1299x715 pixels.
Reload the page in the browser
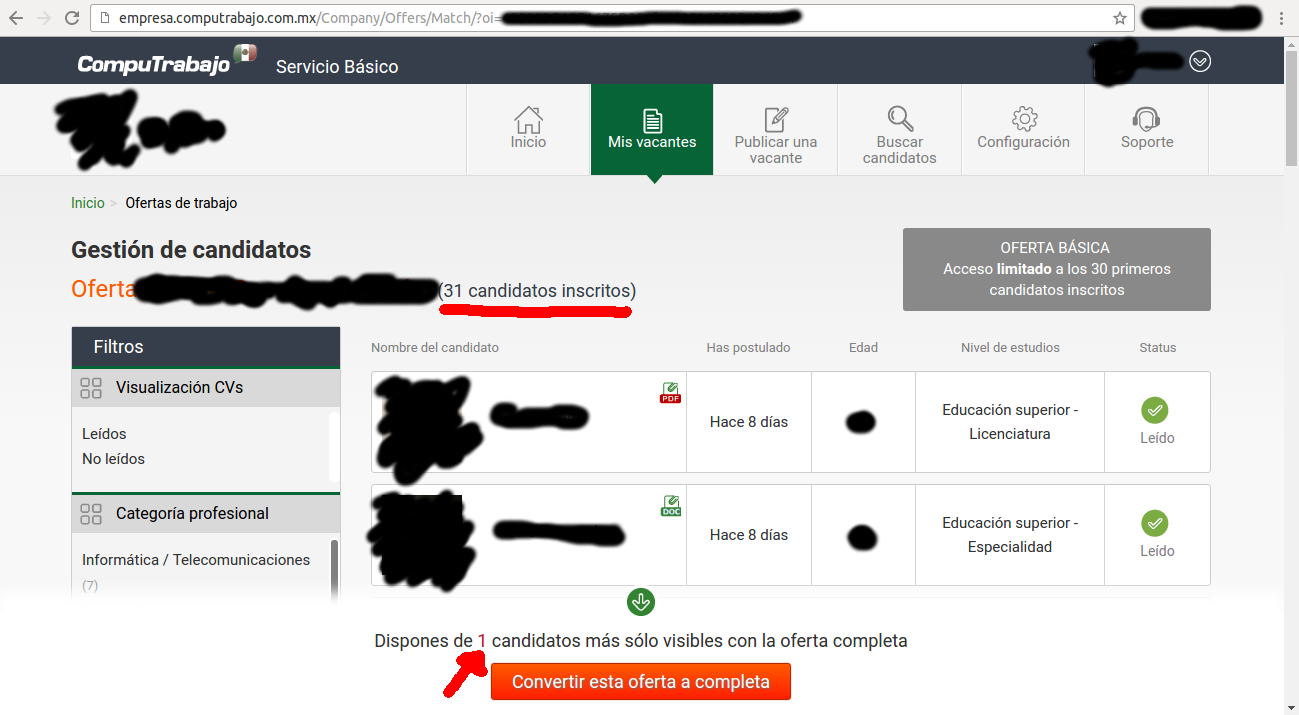click(x=72, y=18)
